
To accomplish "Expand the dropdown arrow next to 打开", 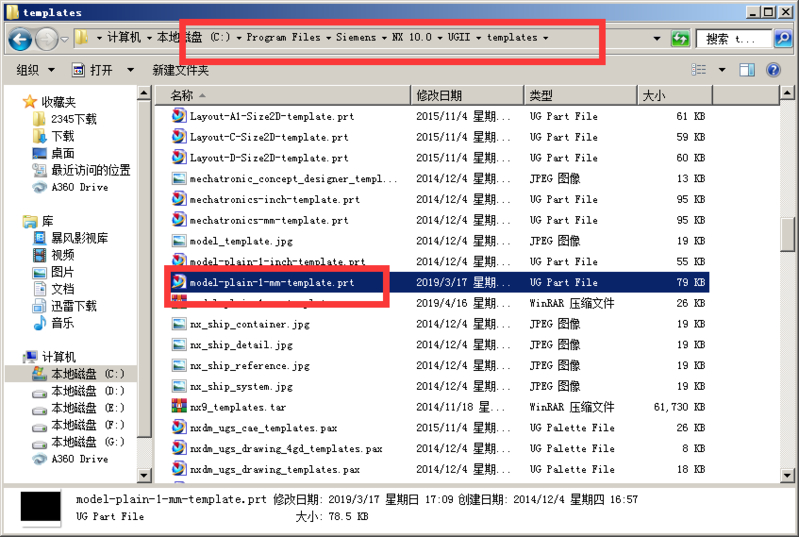I will coord(130,70).
